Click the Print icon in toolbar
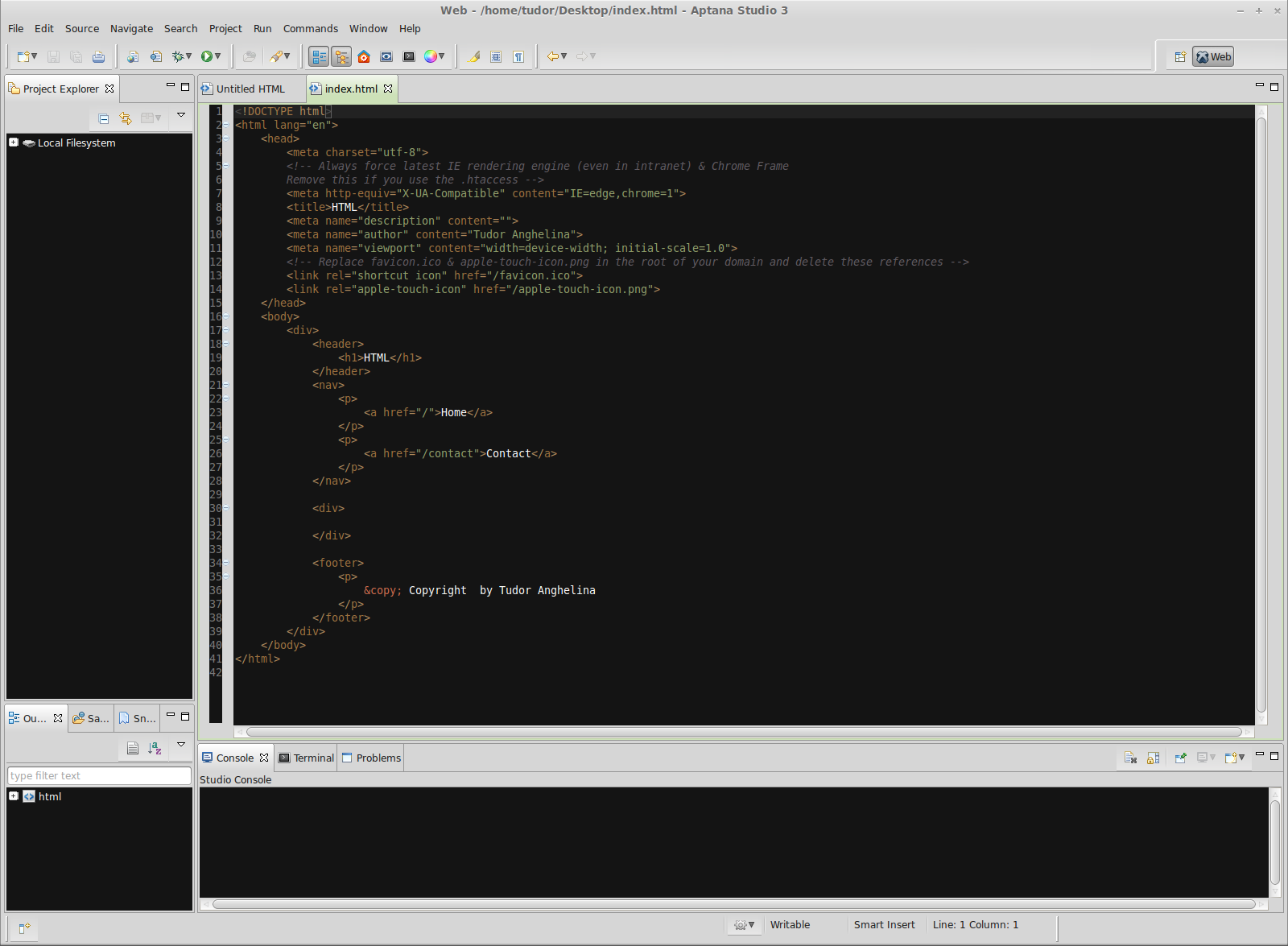The image size is (1288, 946). [x=98, y=56]
